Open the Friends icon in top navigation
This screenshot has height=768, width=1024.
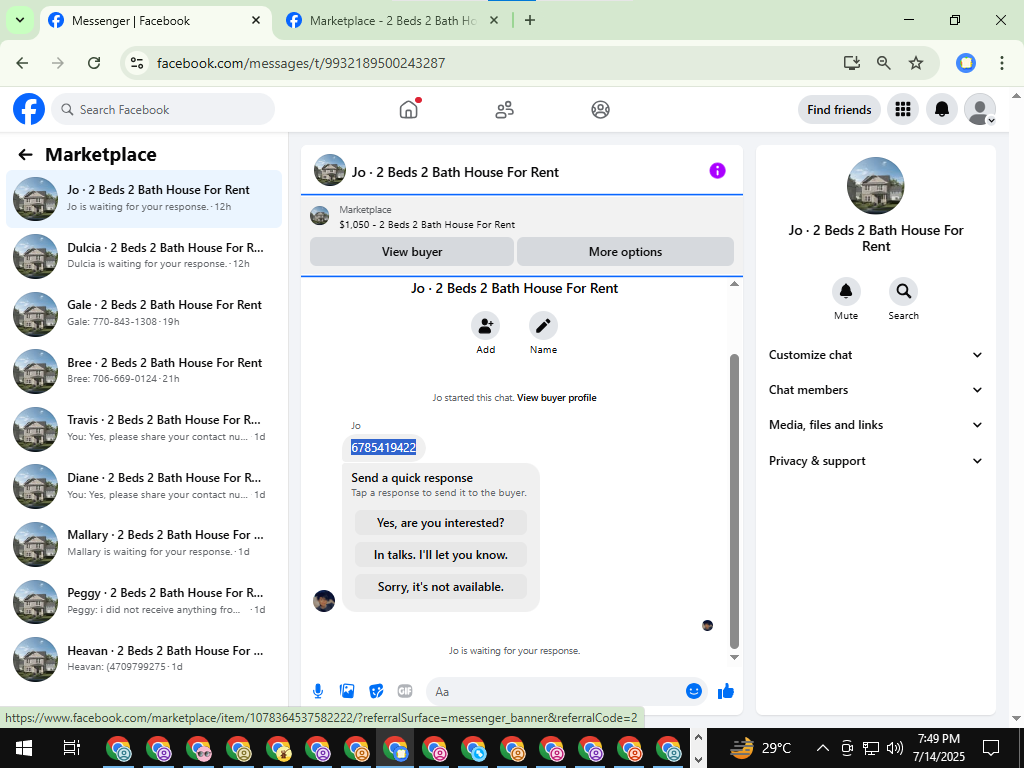click(x=504, y=109)
